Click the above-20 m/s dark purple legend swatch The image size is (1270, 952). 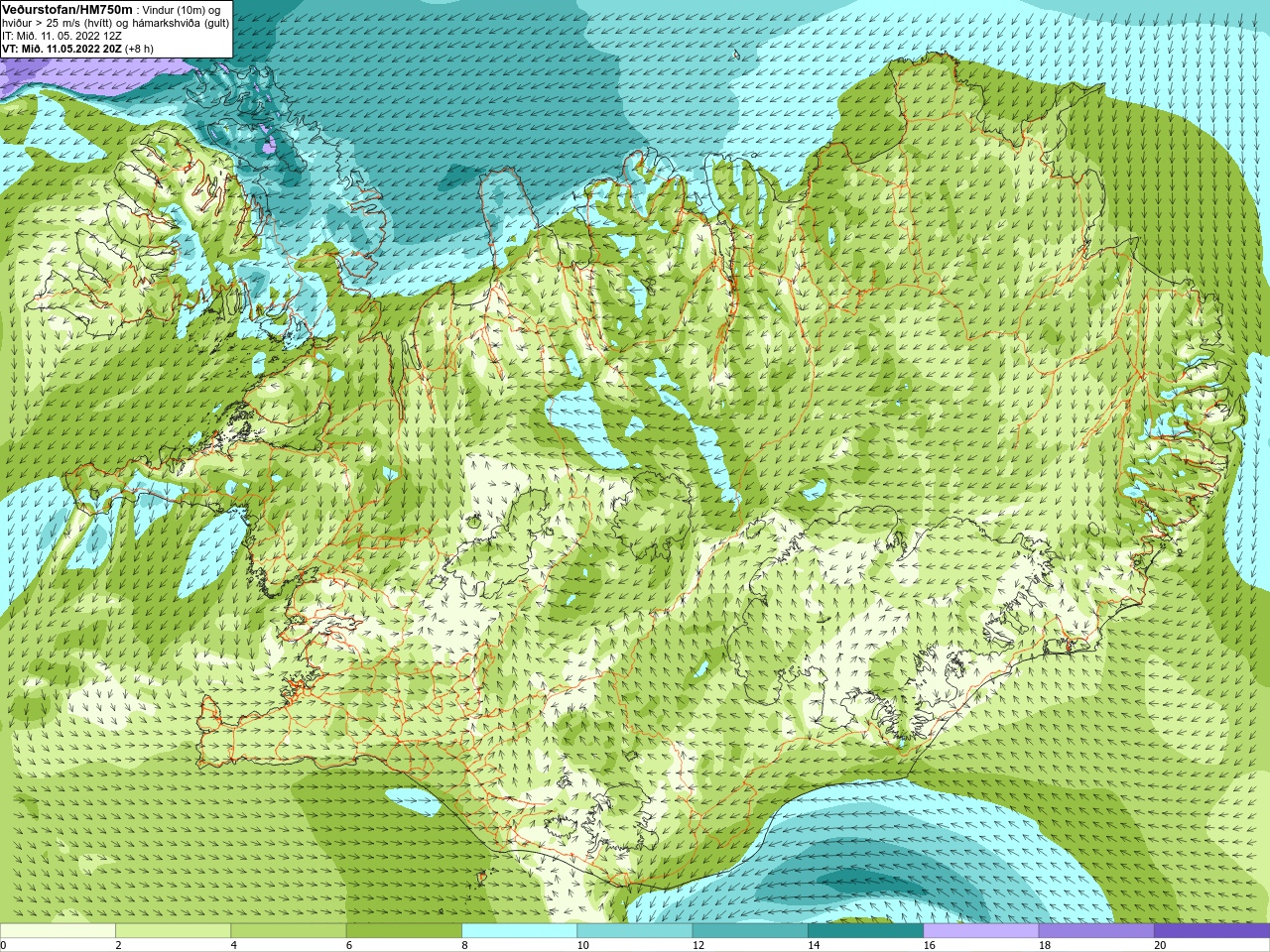(1211, 931)
